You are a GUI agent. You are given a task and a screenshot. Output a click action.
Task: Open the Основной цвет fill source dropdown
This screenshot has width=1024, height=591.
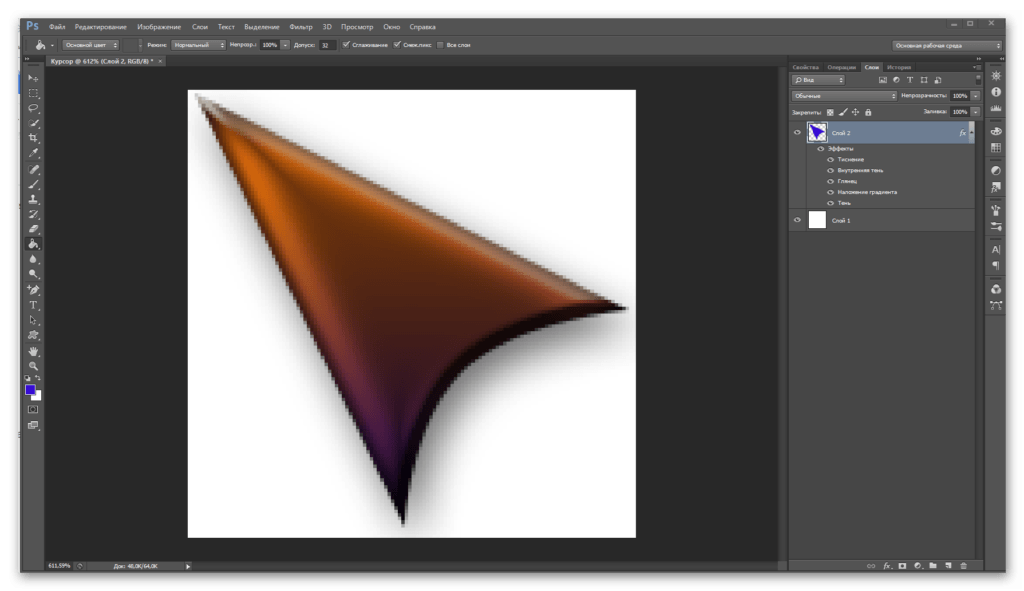point(91,45)
